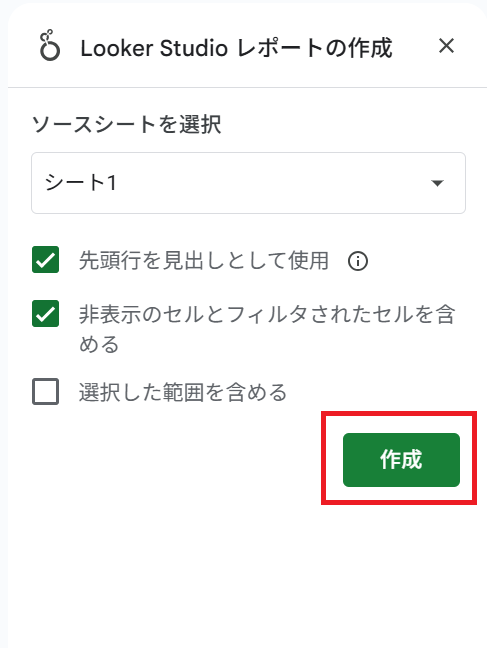Click the checkmark in the second green checkbox
Image resolution: width=487 pixels, height=648 pixels.
[45, 314]
